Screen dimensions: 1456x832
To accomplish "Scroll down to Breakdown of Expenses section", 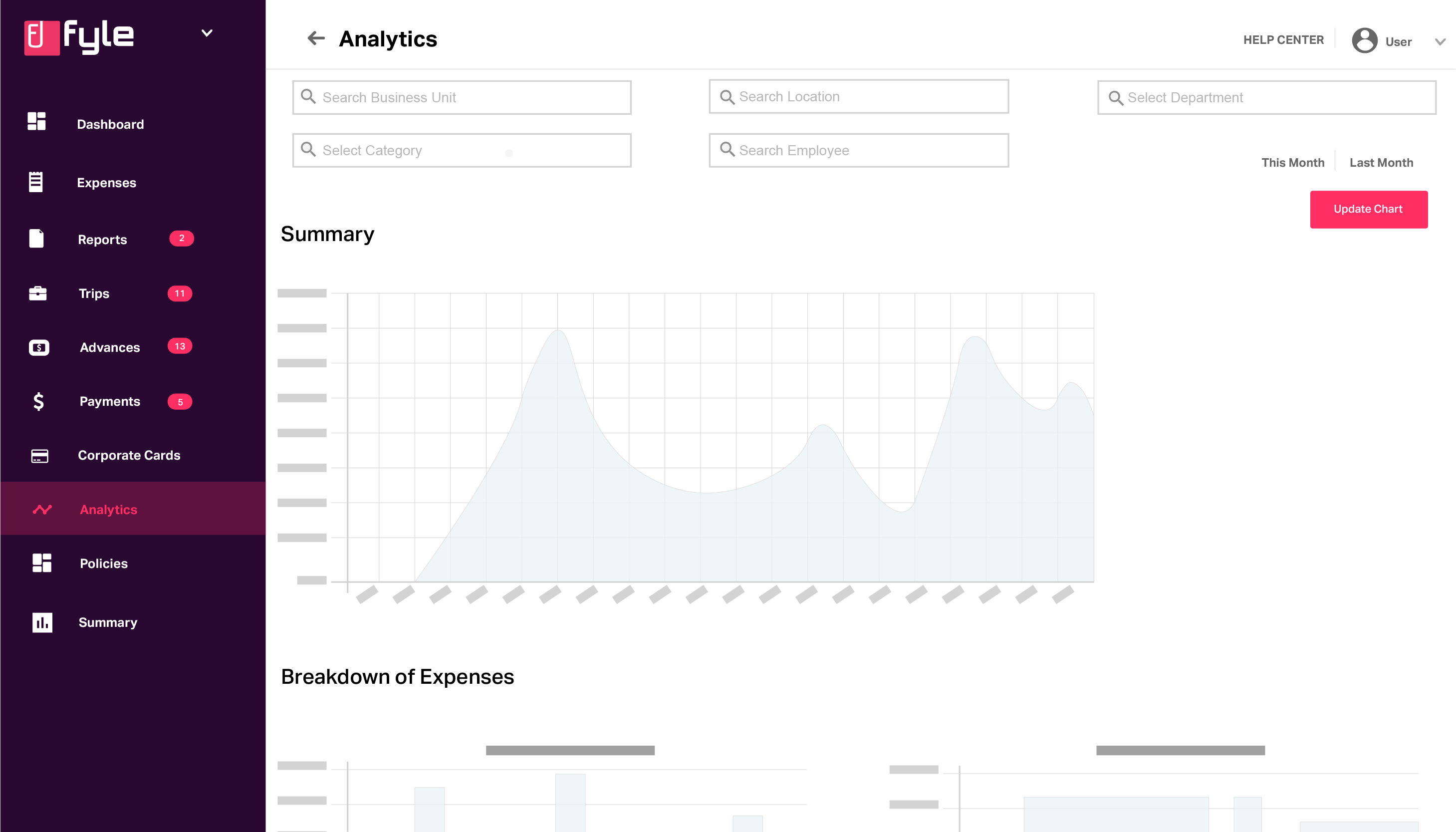I will tap(397, 676).
